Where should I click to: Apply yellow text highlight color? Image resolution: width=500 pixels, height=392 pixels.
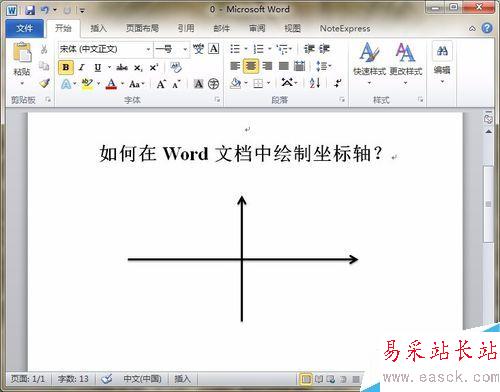(87, 84)
